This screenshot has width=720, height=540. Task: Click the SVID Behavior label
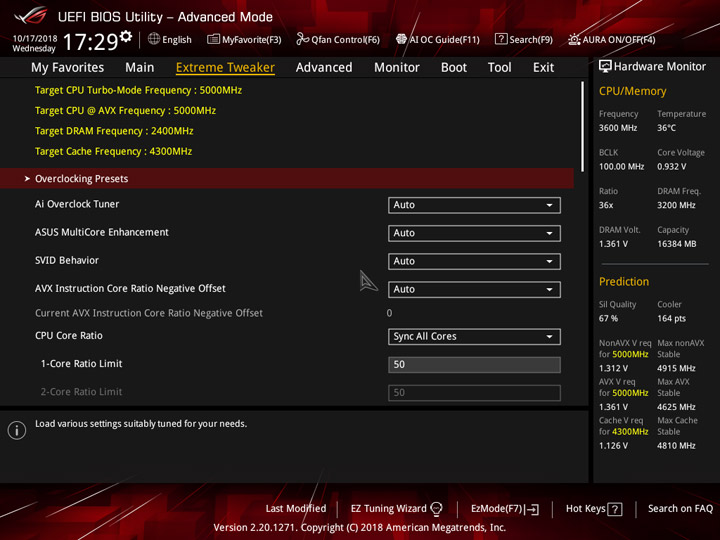[x=67, y=260]
